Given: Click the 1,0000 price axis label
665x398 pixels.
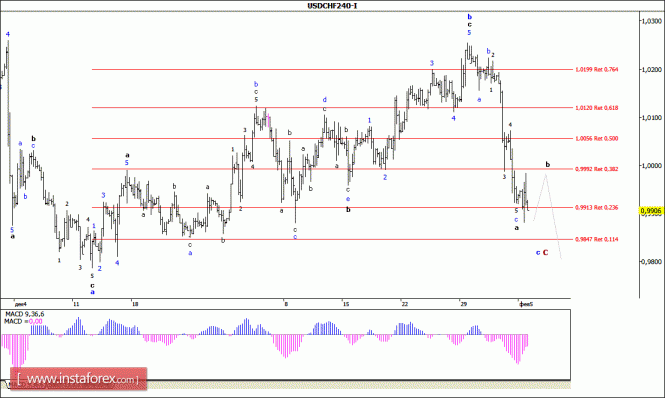Looking at the screenshot, I should tap(653, 165).
